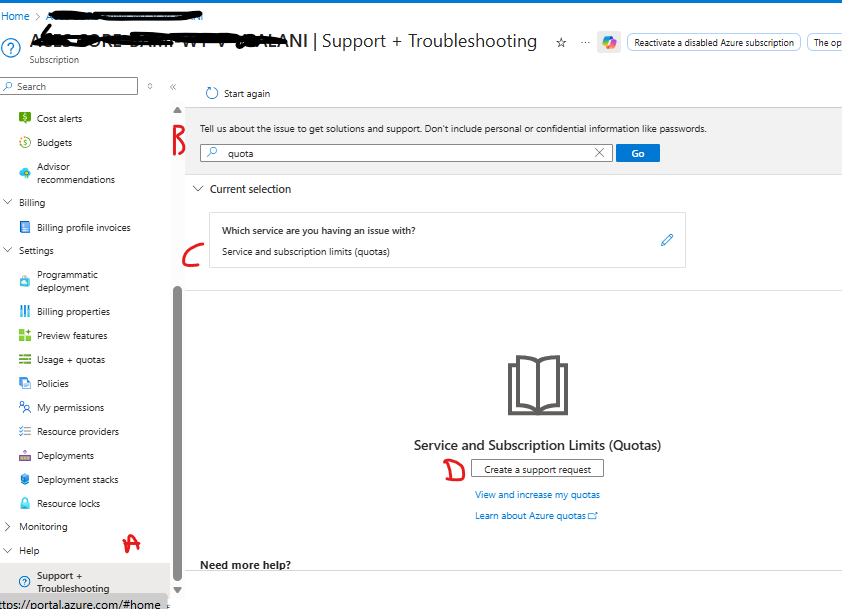Open Usage + quotas menu item
The width and height of the screenshot is (842, 609).
(71, 360)
